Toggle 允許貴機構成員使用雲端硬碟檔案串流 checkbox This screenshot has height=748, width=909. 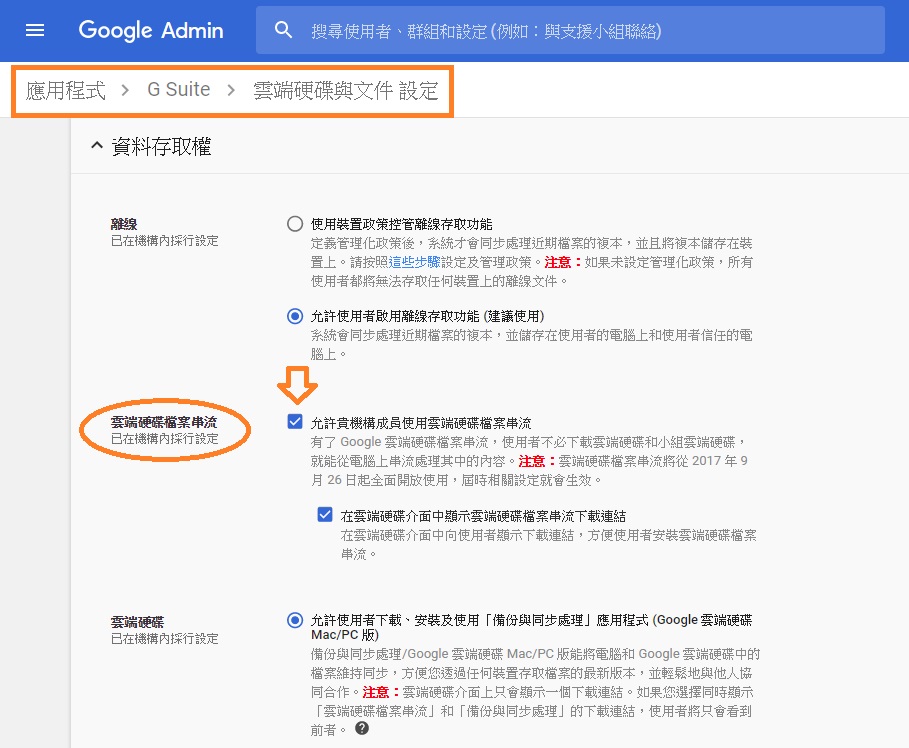[x=295, y=422]
